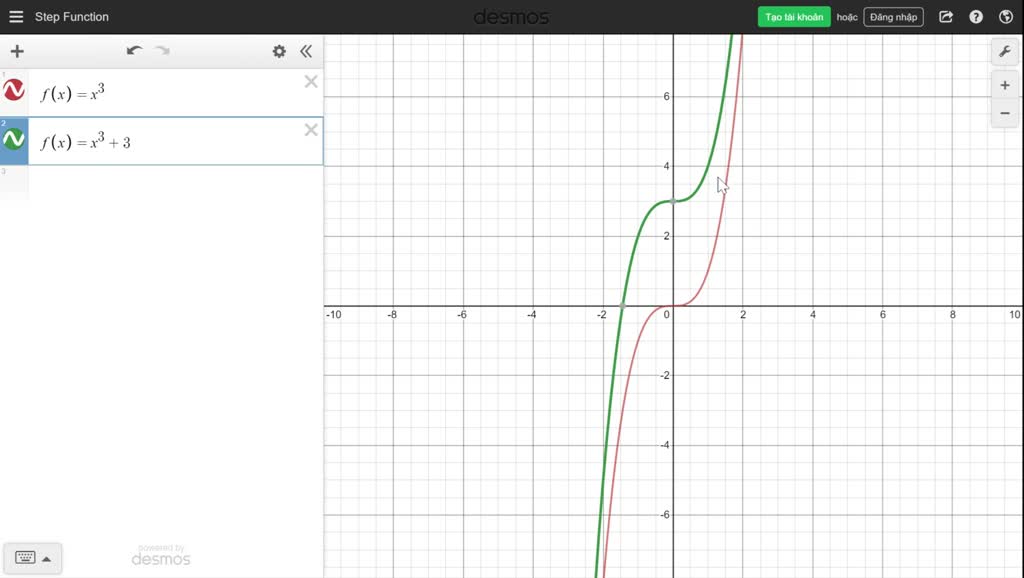Click the Tạo tài khoản button
The width and height of the screenshot is (1024, 578).
794,16
